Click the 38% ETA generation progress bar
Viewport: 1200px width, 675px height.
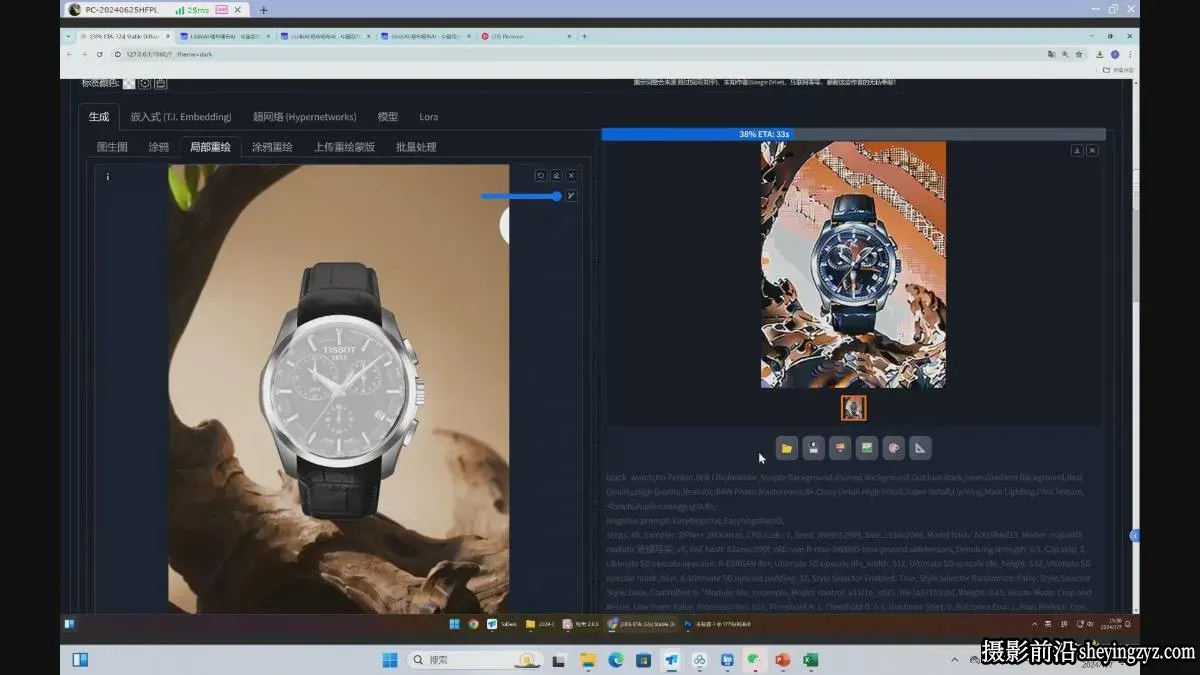pos(853,134)
